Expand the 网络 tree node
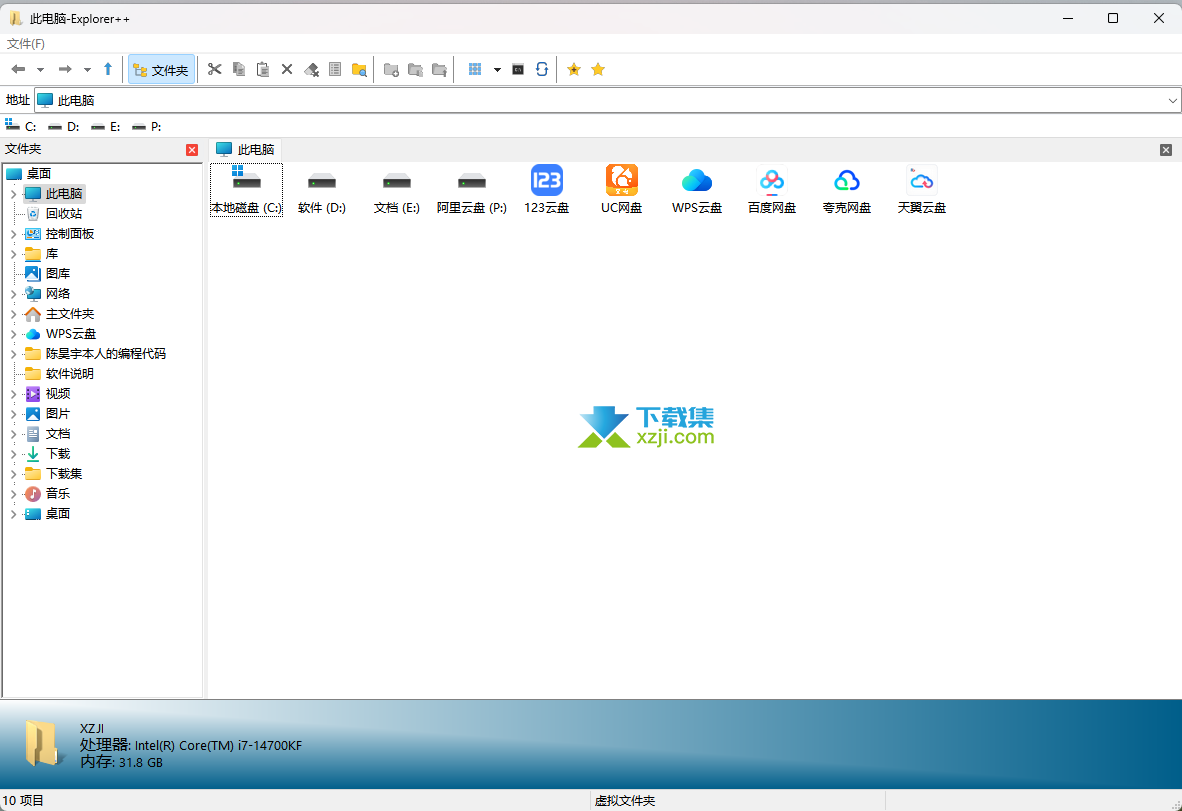The height and width of the screenshot is (811, 1182). click(x=14, y=293)
